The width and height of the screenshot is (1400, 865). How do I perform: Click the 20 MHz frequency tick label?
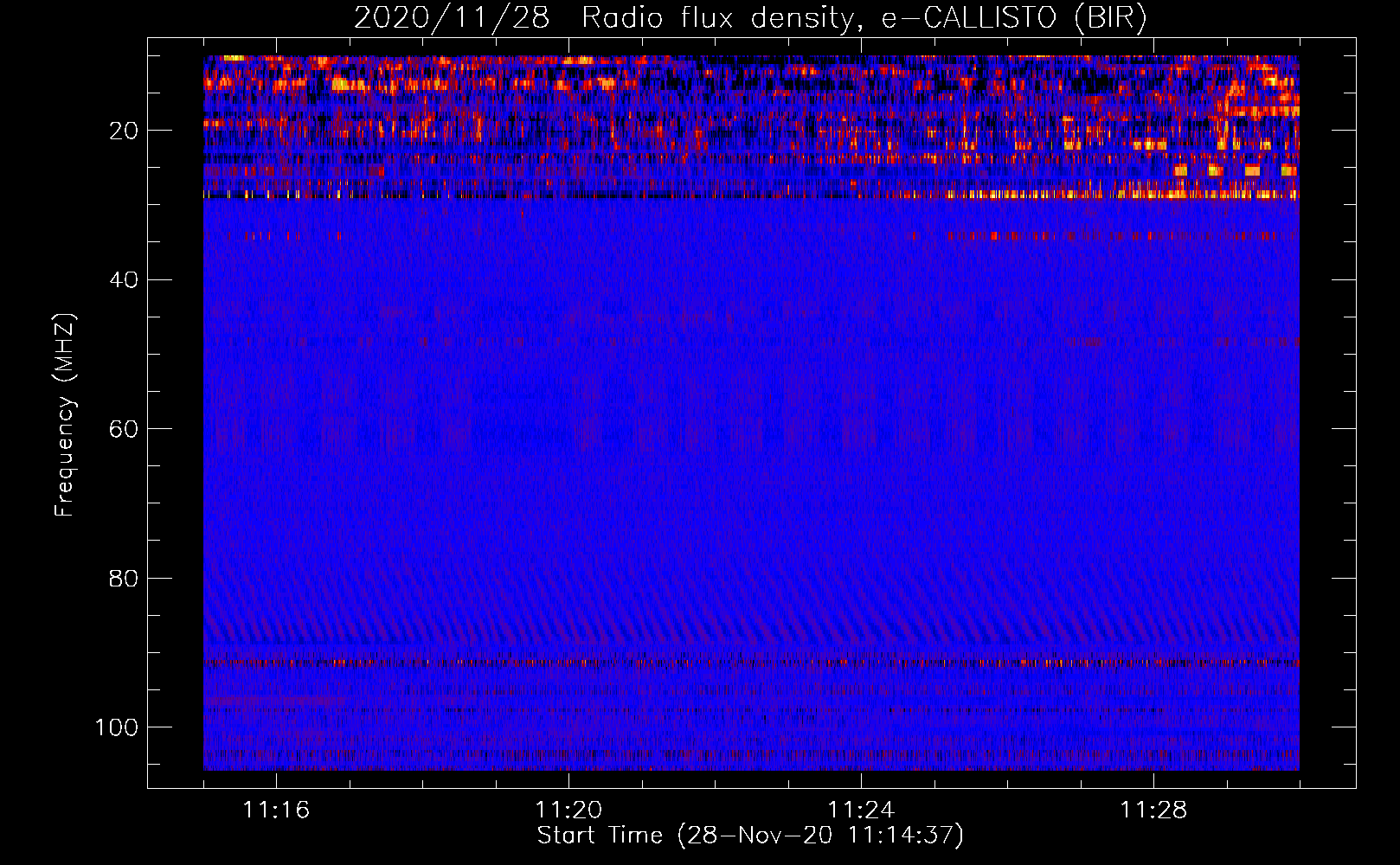click(x=124, y=131)
